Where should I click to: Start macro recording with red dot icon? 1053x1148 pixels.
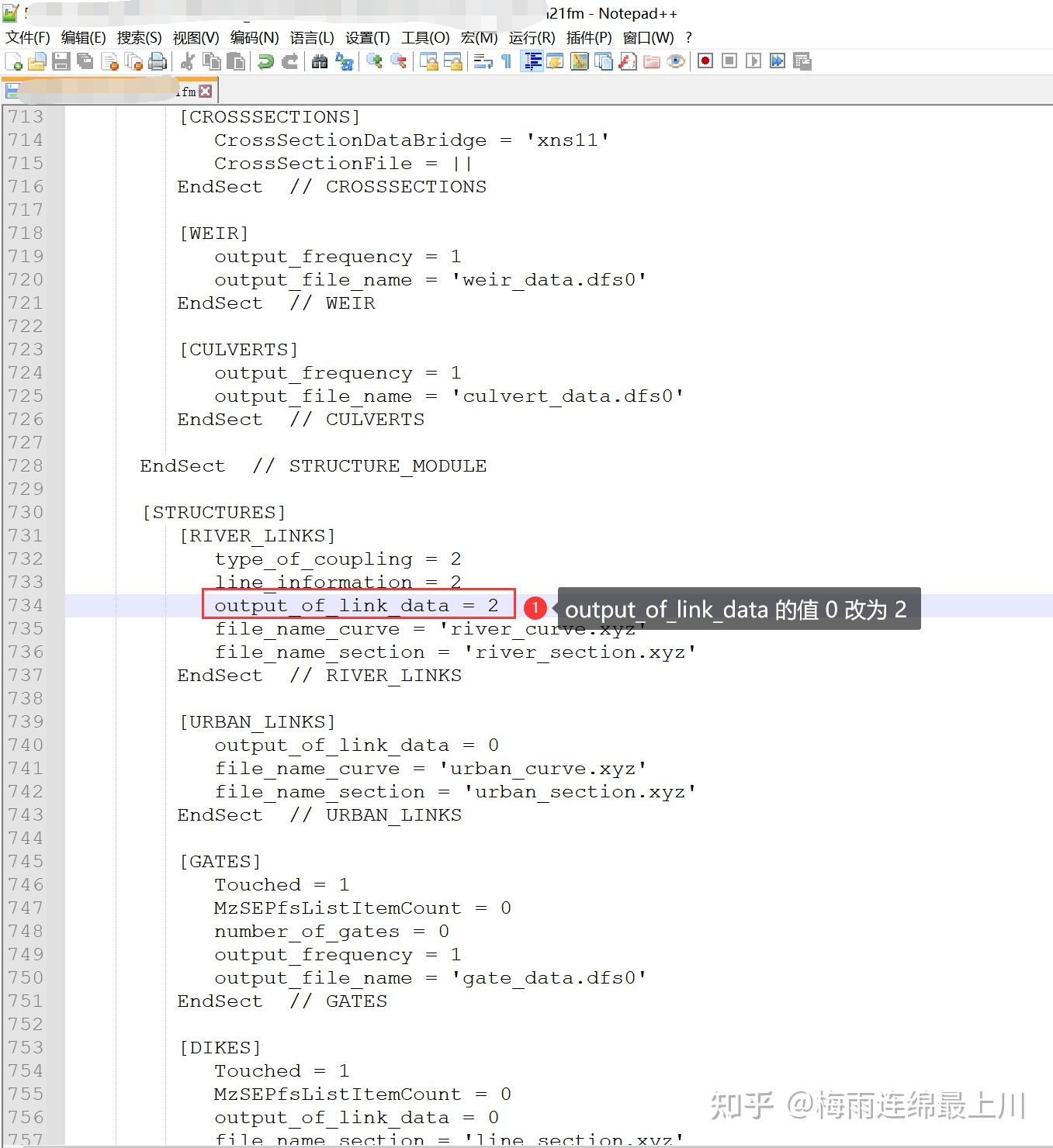[x=705, y=61]
